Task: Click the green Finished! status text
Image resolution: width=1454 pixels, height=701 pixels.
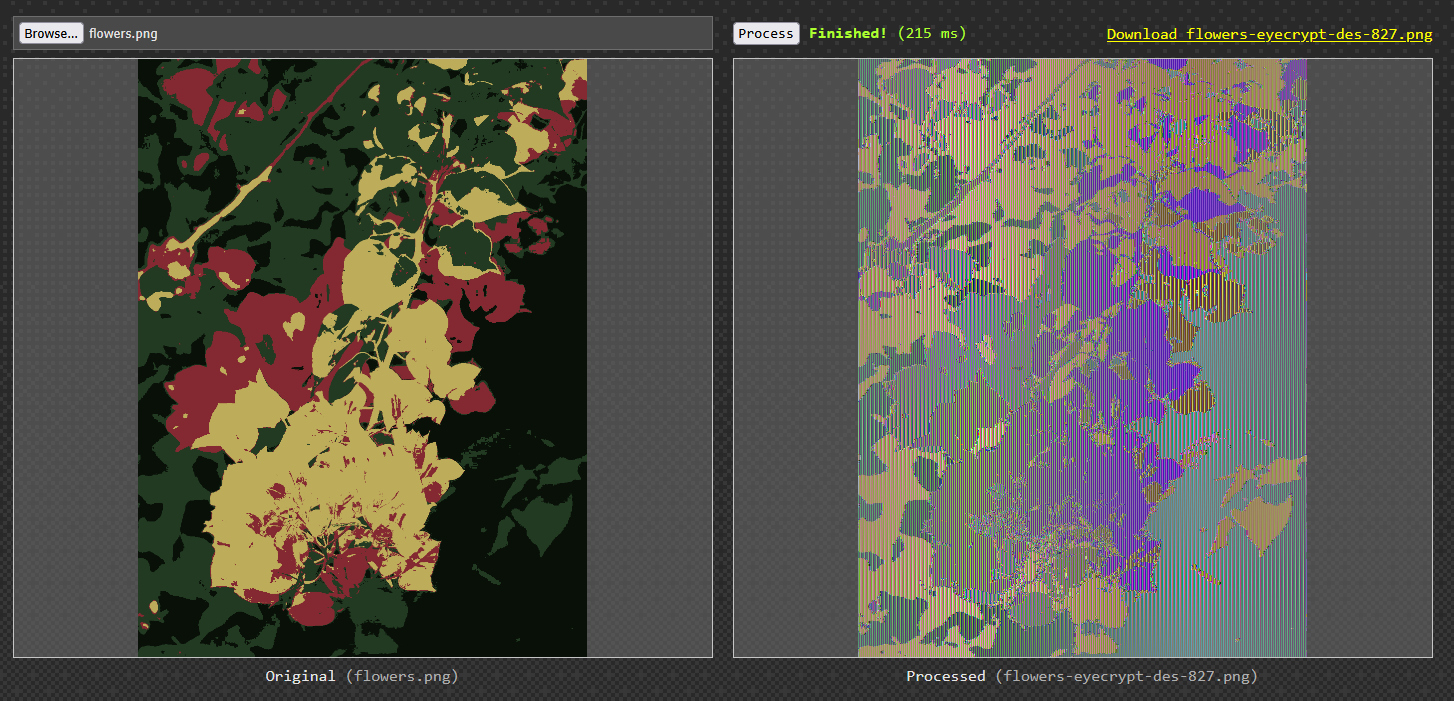Action: 847,33
